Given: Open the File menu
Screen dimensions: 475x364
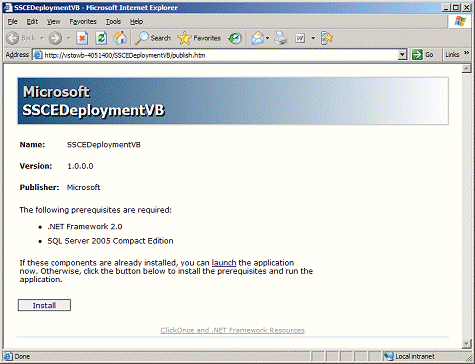Looking at the screenshot, I should (12, 22).
